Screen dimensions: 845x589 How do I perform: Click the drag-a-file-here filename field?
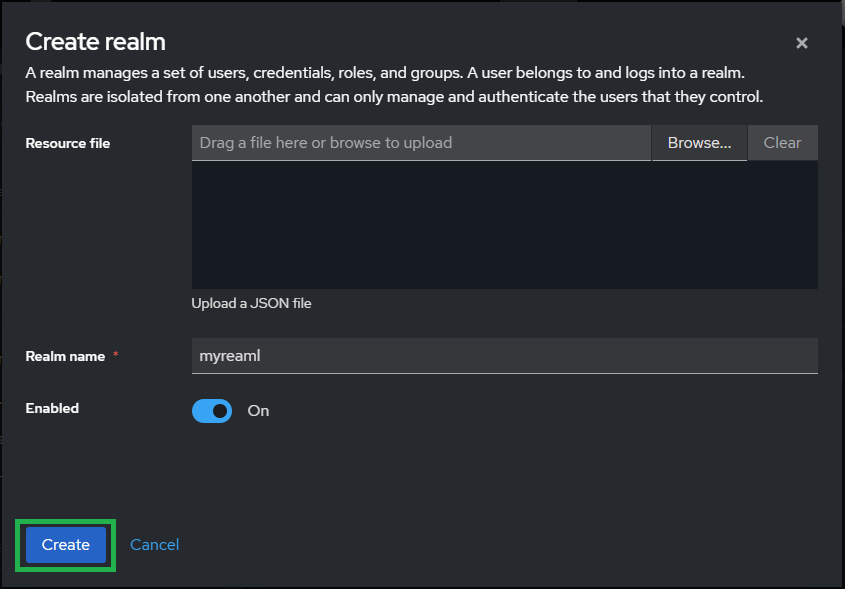(x=421, y=143)
